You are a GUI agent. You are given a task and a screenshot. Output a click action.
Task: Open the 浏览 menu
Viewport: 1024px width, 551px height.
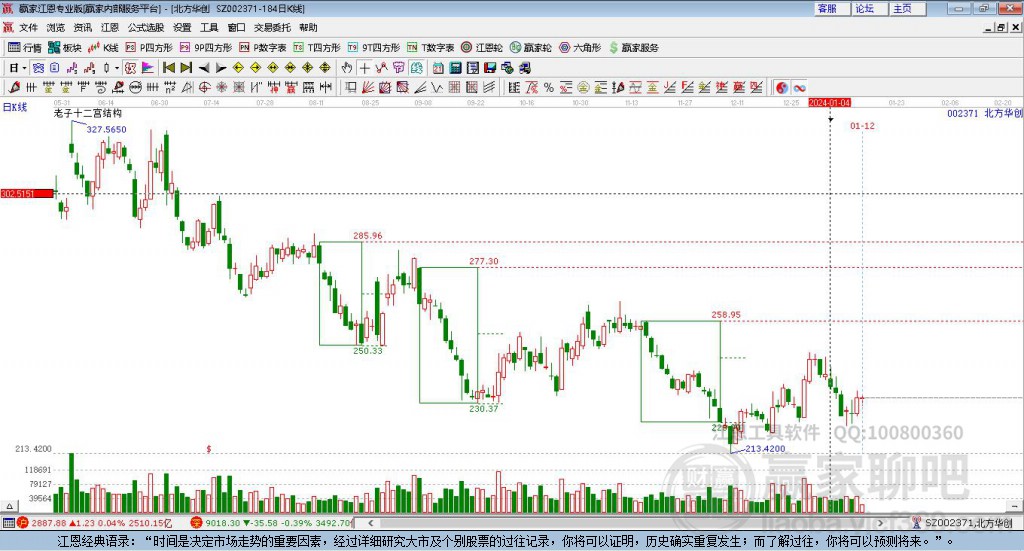56,27
